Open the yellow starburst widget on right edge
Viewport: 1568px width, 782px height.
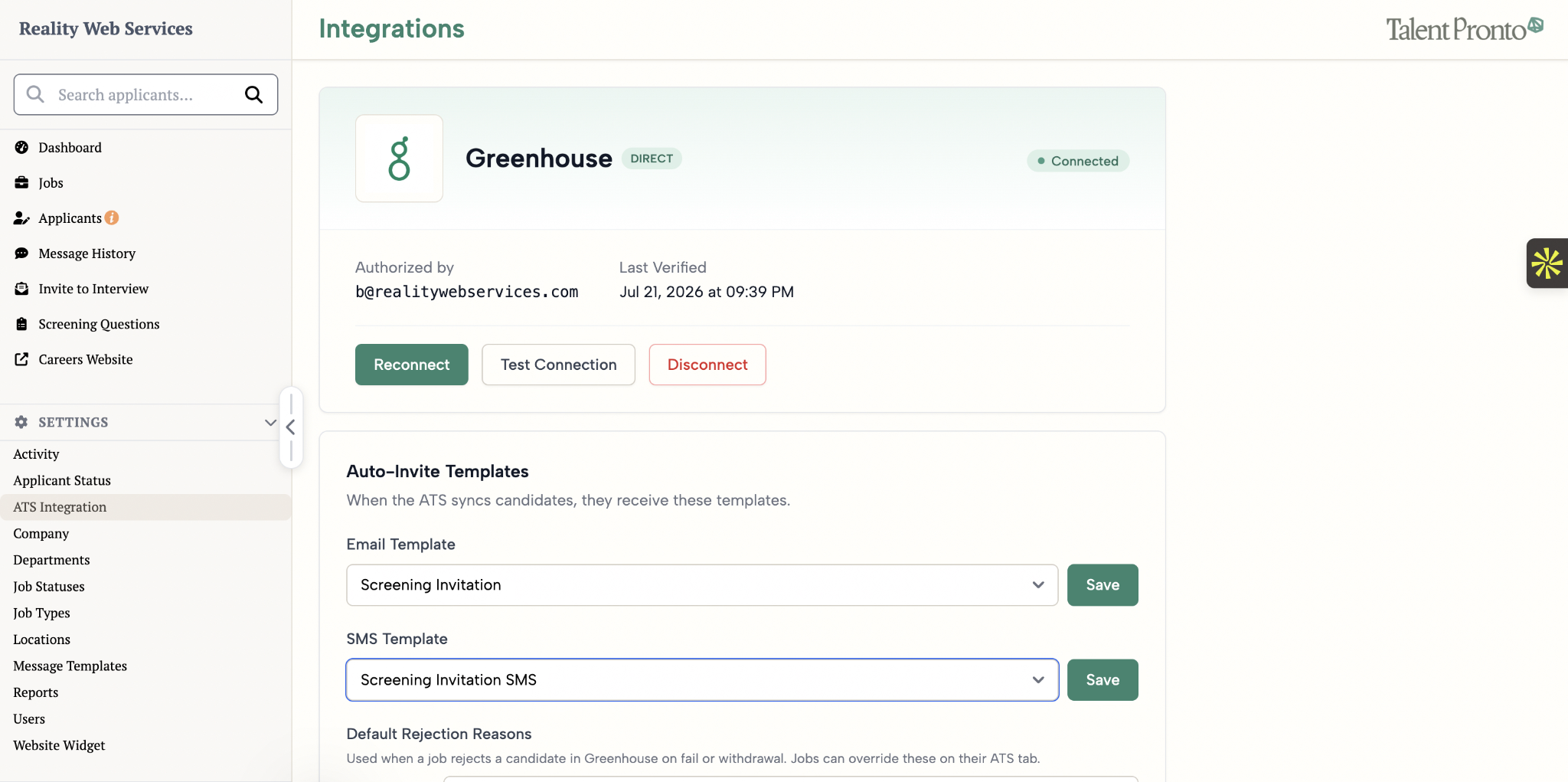[1547, 263]
